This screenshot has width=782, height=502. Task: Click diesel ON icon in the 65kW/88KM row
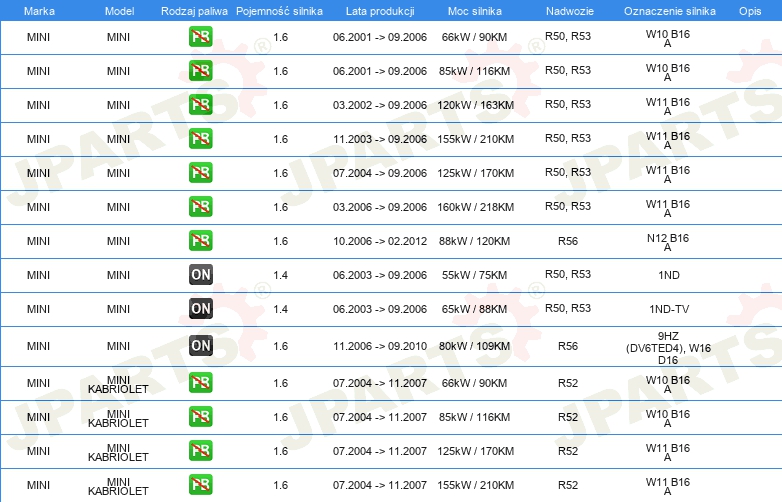(200, 308)
